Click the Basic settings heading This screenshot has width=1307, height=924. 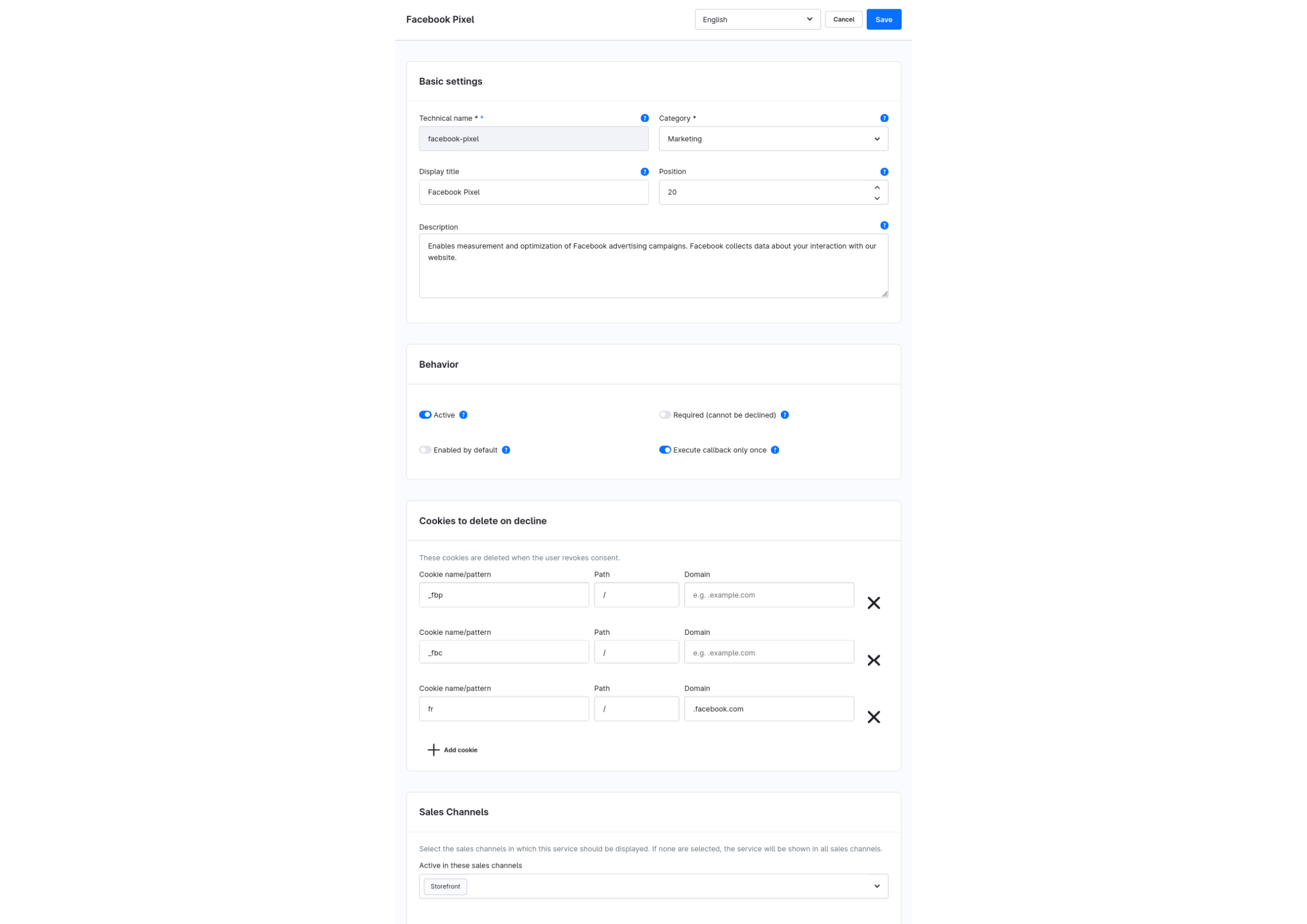pos(450,81)
